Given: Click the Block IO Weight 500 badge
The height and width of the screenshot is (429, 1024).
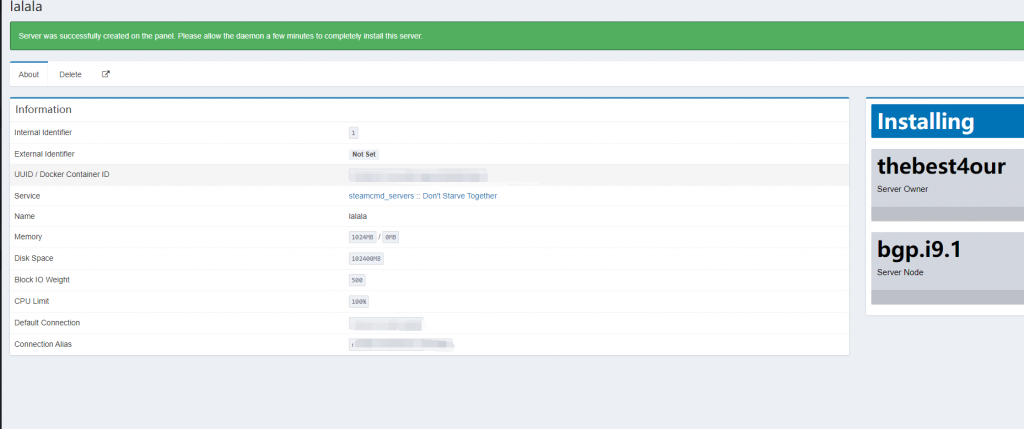Looking at the screenshot, I should pyautogui.click(x=356, y=280).
